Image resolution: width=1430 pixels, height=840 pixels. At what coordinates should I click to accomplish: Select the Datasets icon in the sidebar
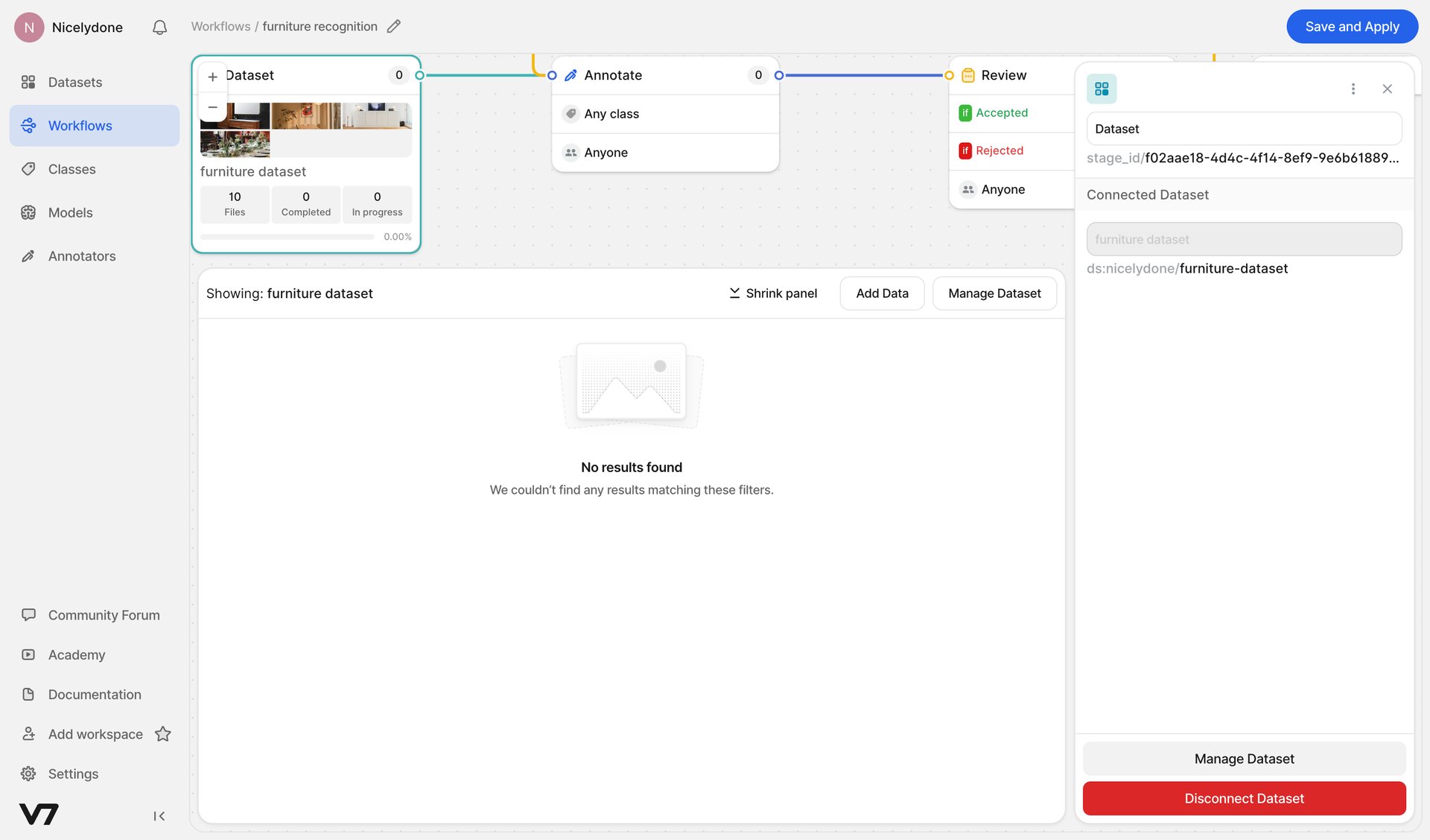pos(28,82)
